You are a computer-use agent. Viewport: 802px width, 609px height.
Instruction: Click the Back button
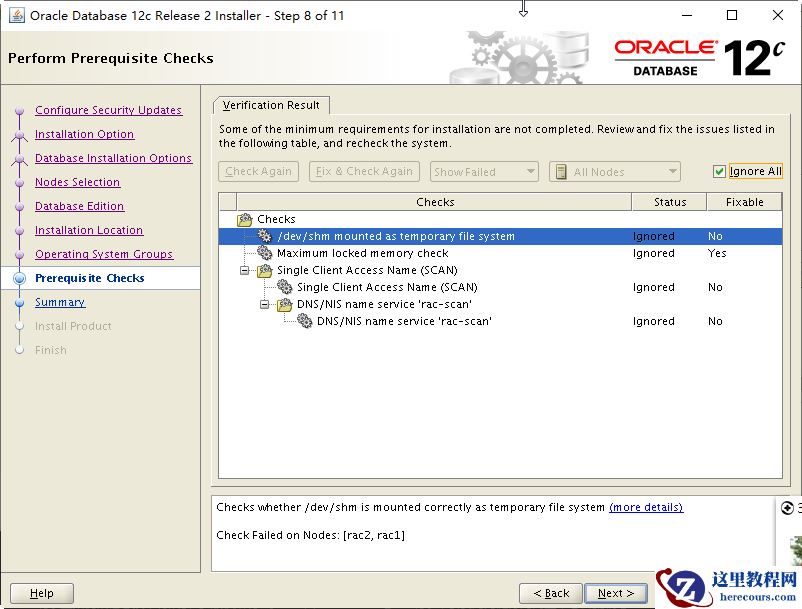pyautogui.click(x=551, y=593)
